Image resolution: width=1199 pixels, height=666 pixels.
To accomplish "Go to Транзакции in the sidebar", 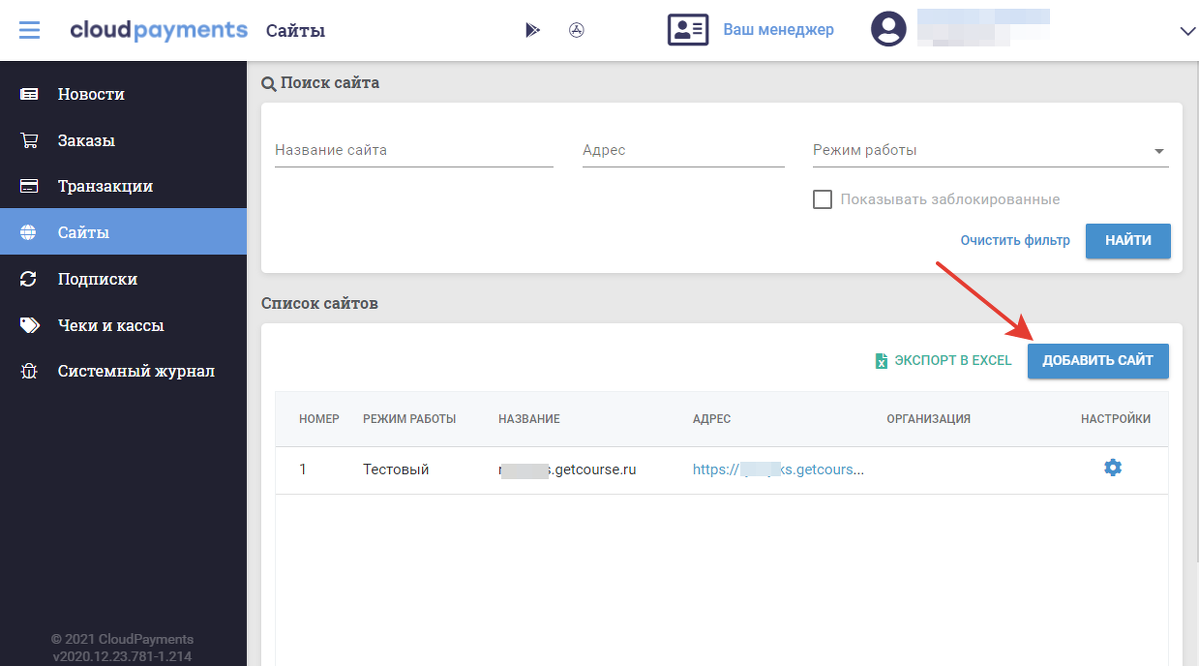I will pos(105,186).
